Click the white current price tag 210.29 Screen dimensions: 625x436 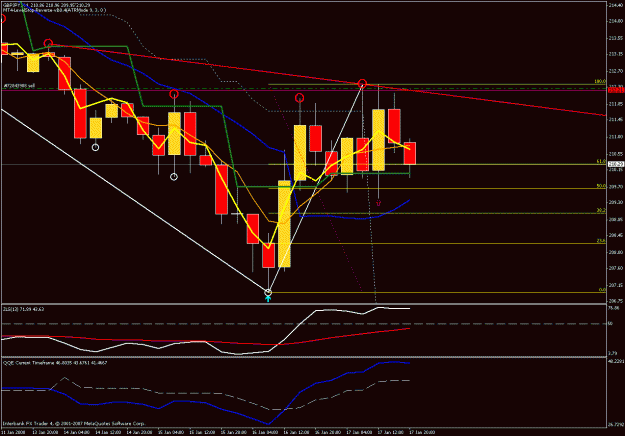click(x=616, y=164)
